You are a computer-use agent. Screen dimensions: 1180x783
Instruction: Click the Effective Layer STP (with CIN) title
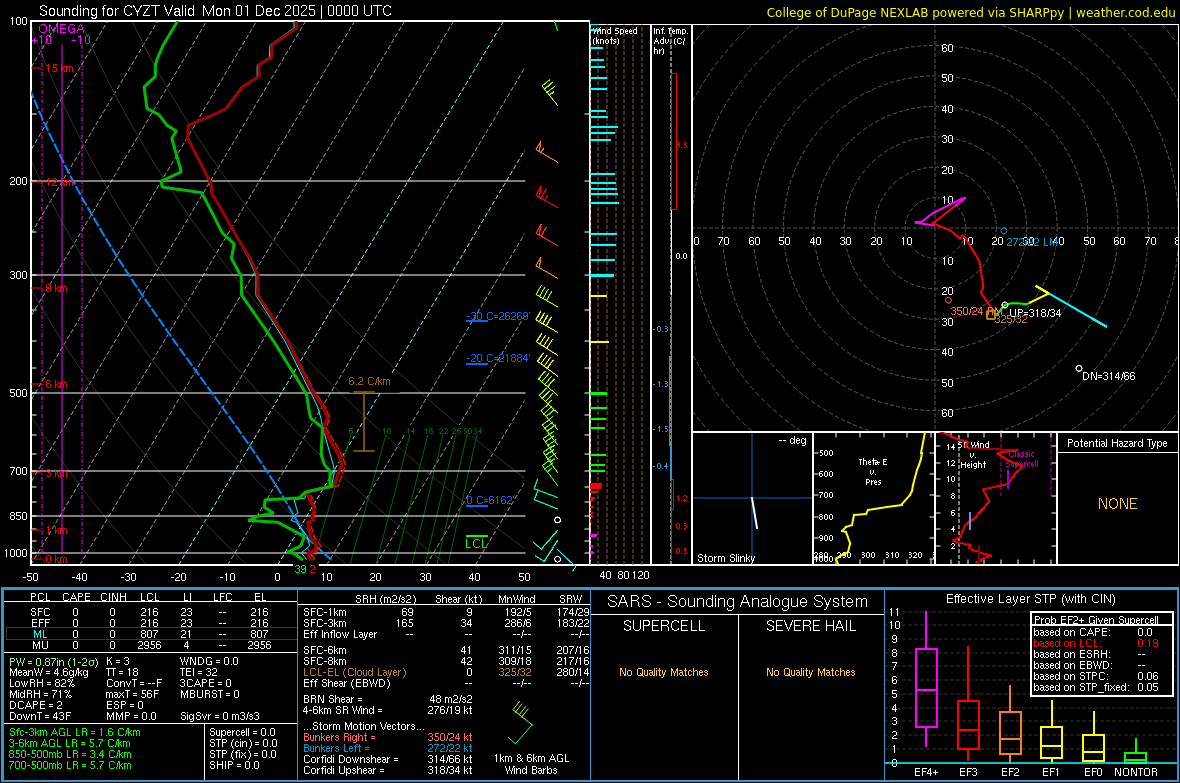(x=1031, y=599)
